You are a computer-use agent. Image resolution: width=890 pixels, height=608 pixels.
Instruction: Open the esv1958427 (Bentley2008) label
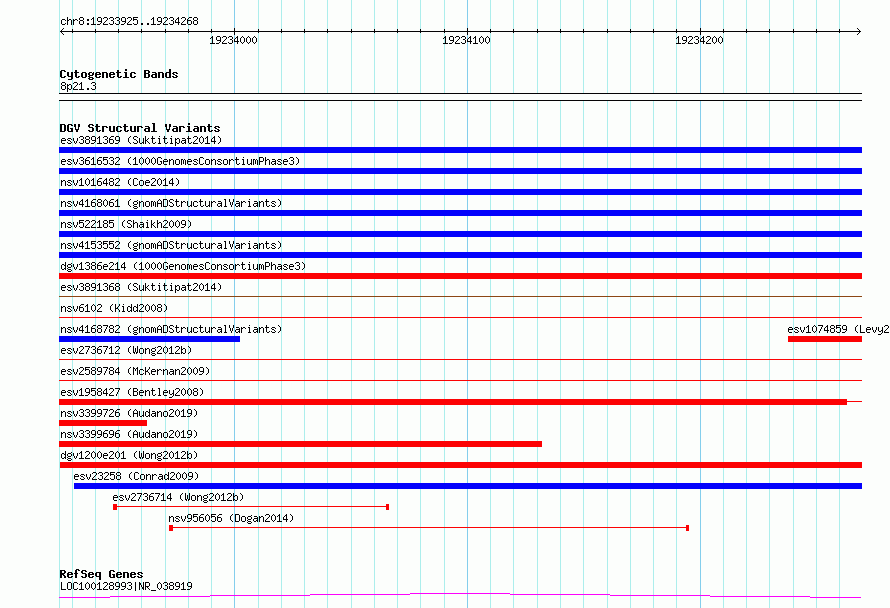pos(132,392)
